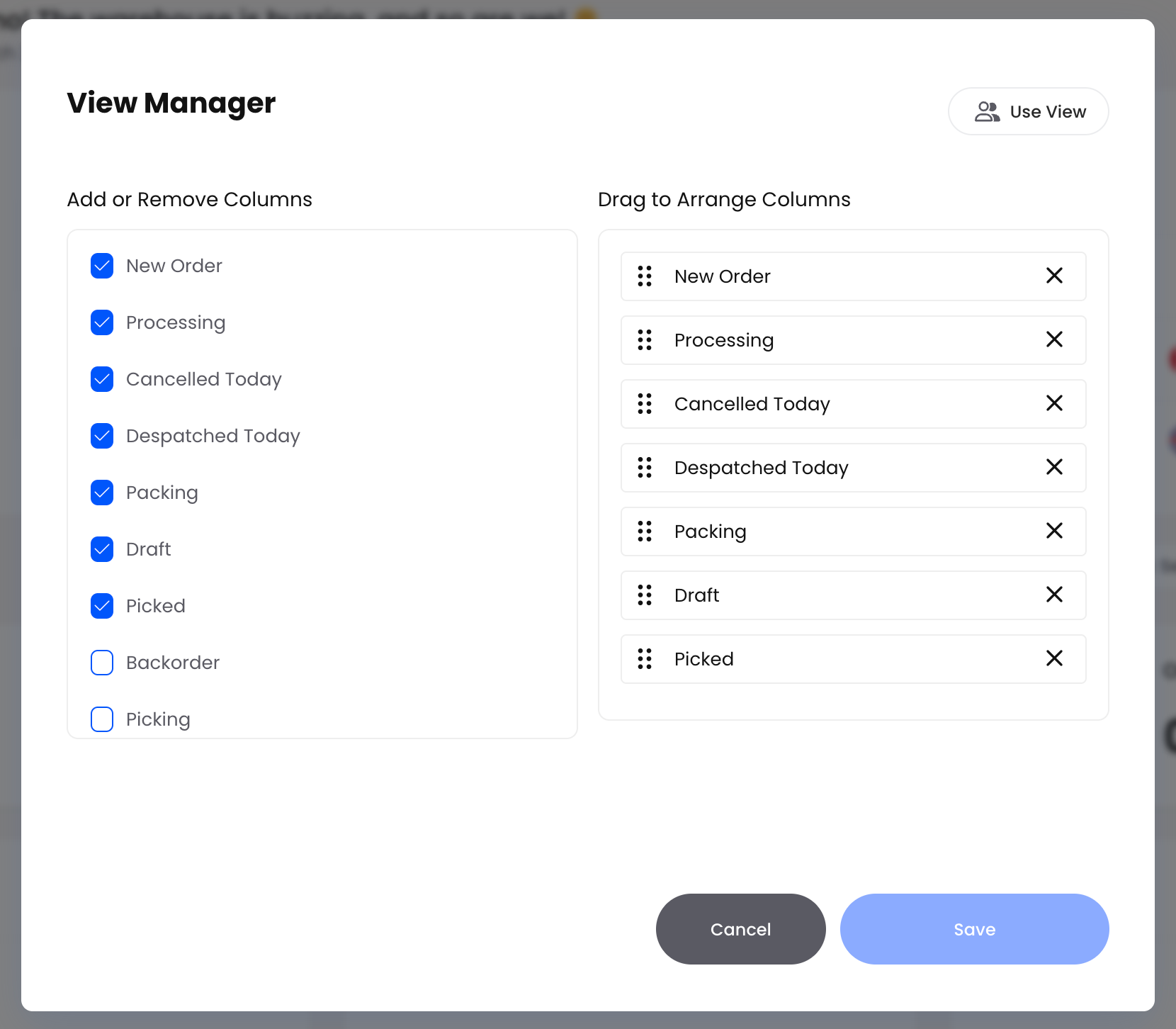Select the Draft row text in arrange list

[x=697, y=595]
